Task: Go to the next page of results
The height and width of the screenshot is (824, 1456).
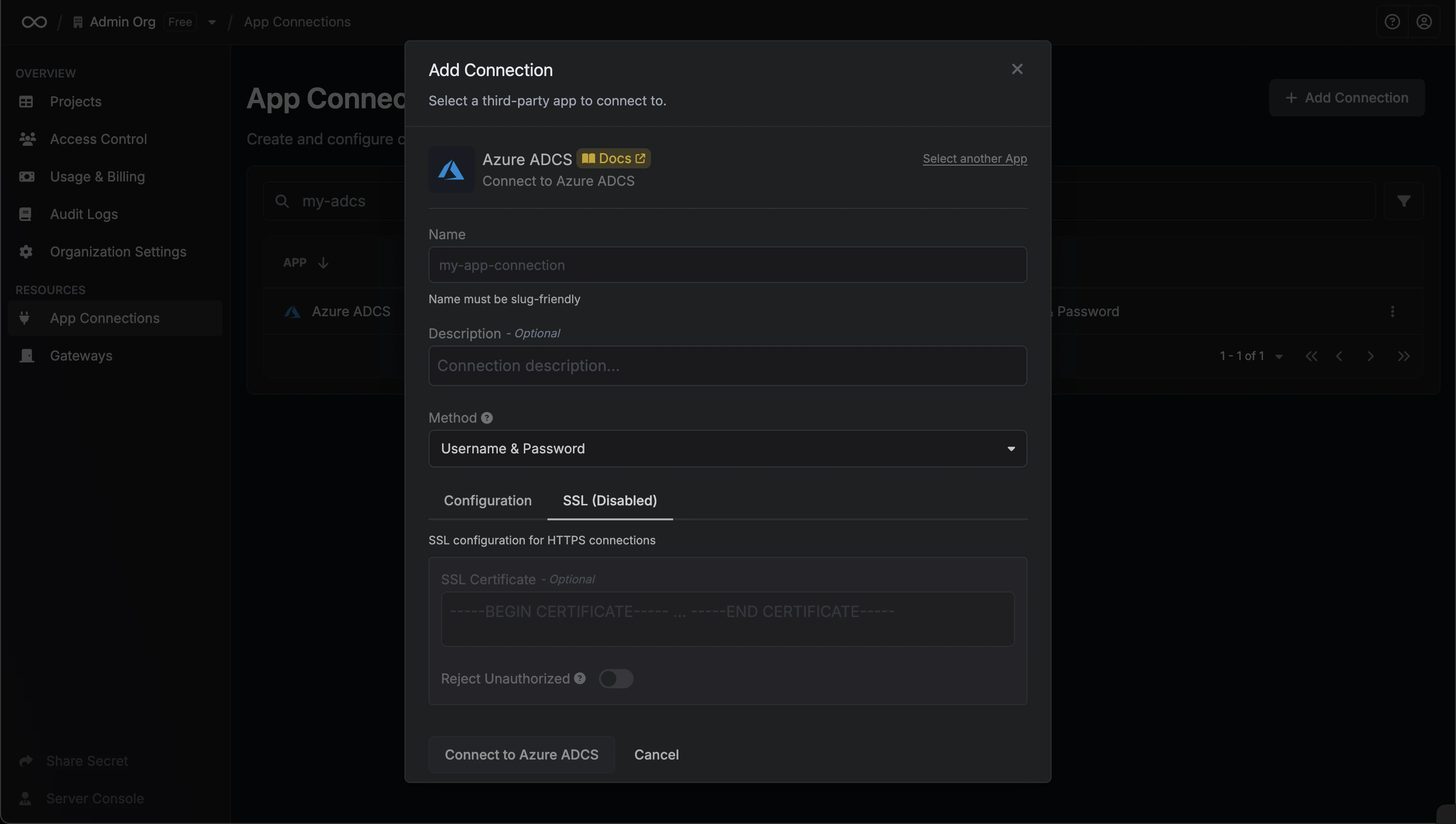Action: pos(1370,357)
